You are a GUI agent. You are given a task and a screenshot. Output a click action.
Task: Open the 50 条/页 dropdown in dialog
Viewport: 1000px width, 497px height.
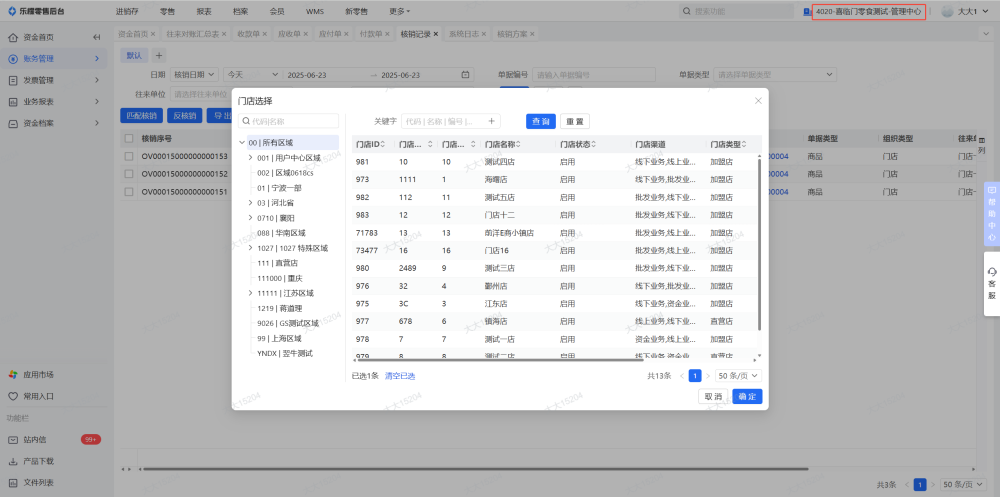pyautogui.click(x=739, y=376)
